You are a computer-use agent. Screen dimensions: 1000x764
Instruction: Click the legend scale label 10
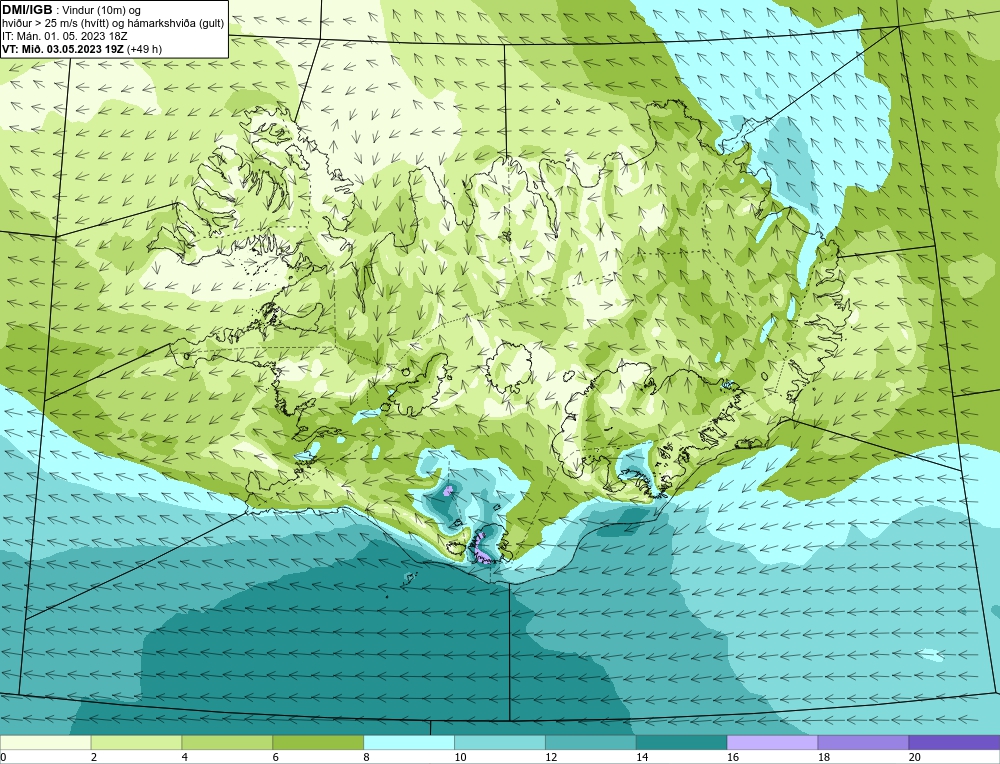(x=460, y=757)
